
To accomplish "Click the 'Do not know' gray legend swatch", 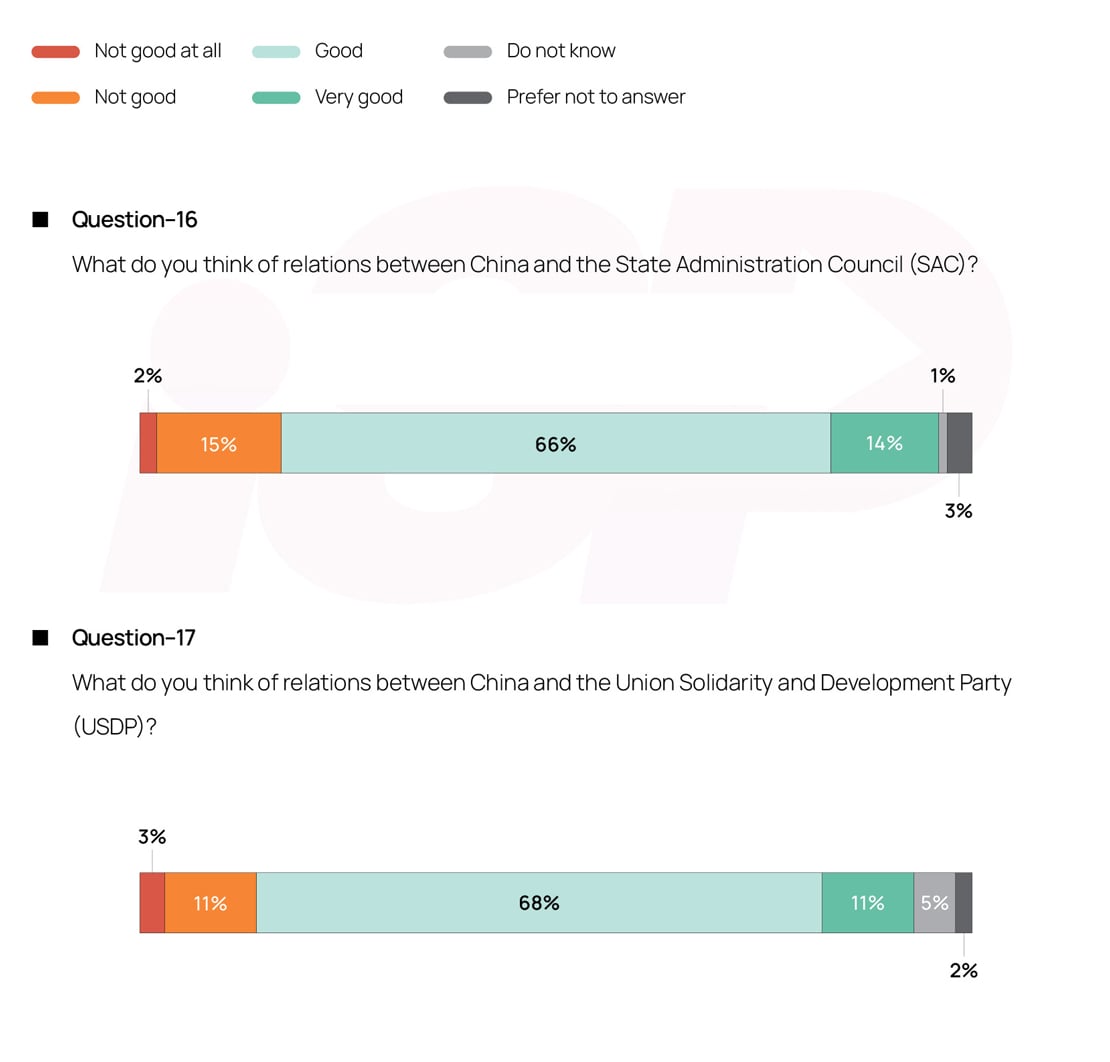I will [x=468, y=51].
